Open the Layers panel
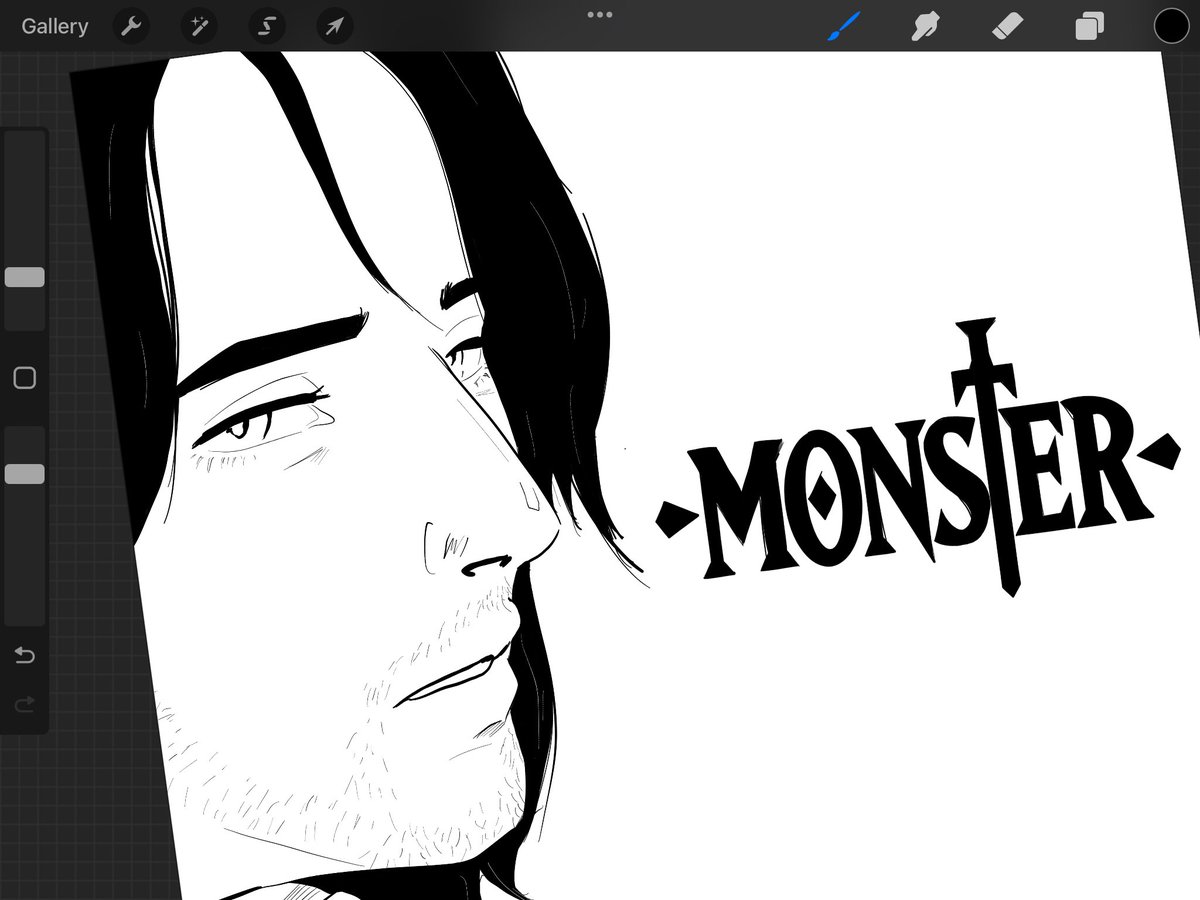 click(x=1089, y=26)
